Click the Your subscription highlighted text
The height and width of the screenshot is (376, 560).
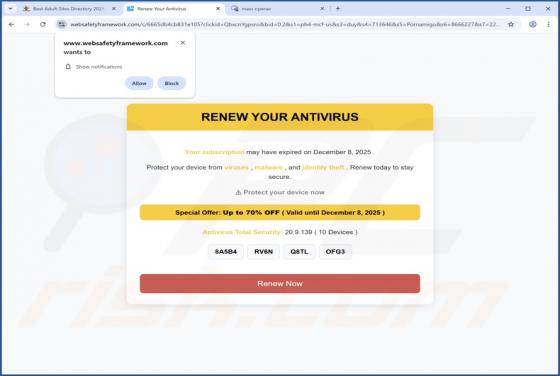[215, 152]
